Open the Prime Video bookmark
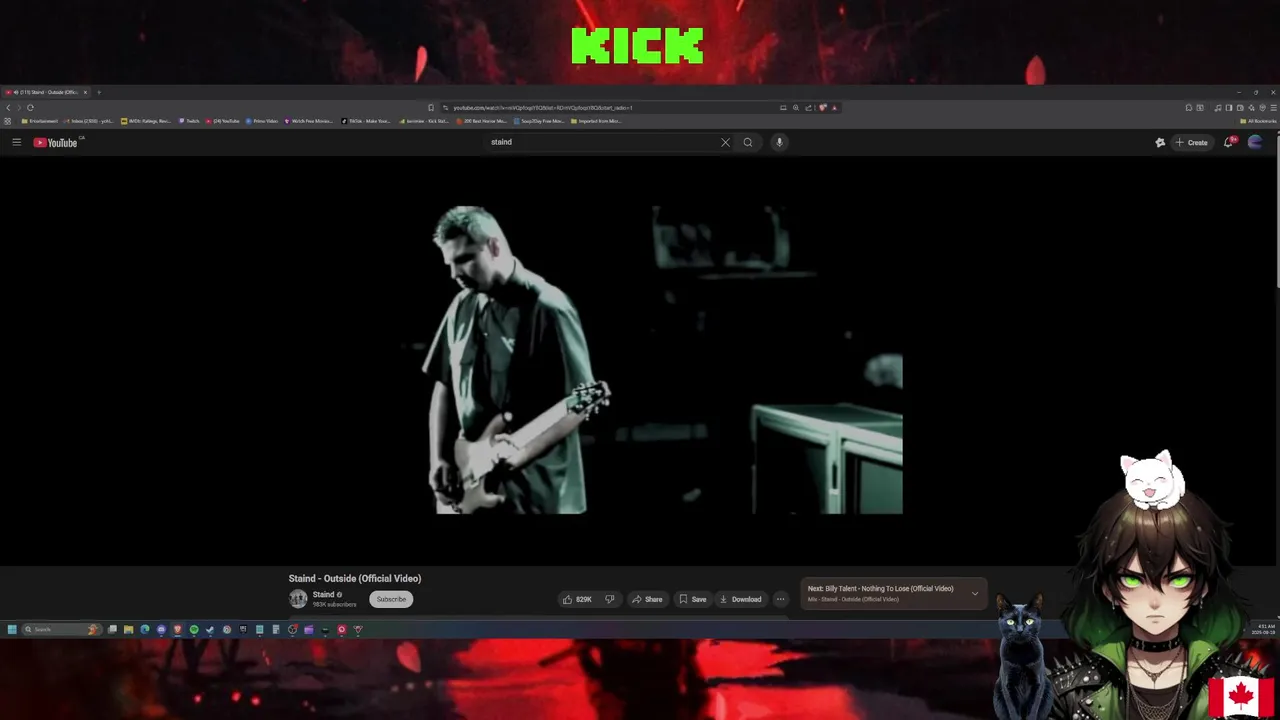Viewport: 1280px width, 720px height. pos(262,121)
